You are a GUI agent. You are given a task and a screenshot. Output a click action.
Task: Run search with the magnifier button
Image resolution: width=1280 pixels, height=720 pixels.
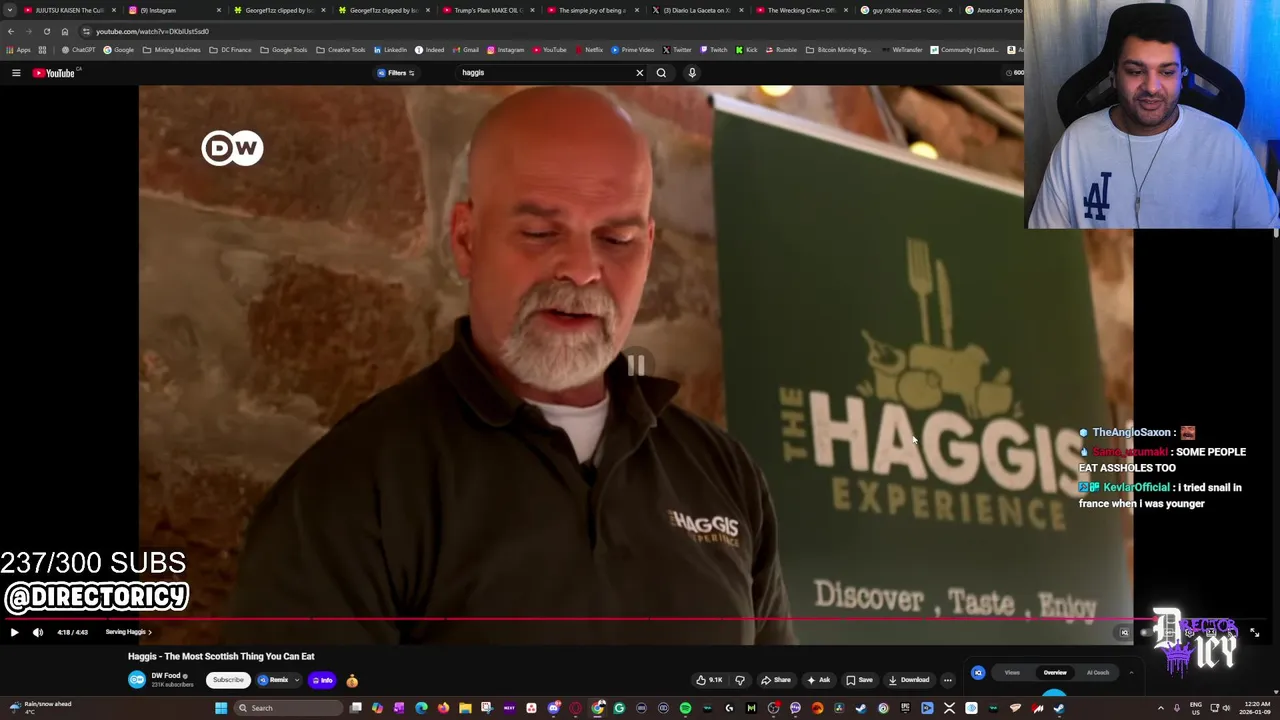(x=661, y=73)
